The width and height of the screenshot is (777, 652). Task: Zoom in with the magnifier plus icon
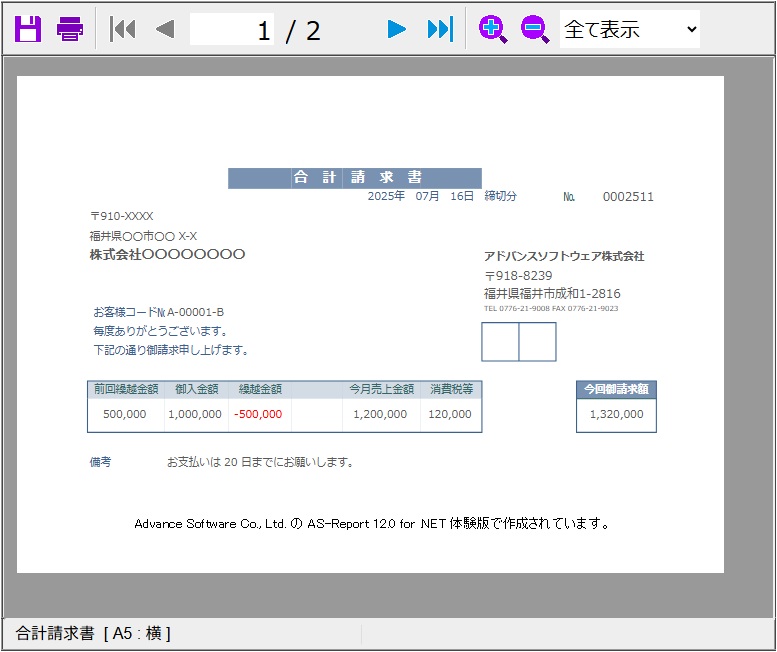pyautogui.click(x=492, y=29)
